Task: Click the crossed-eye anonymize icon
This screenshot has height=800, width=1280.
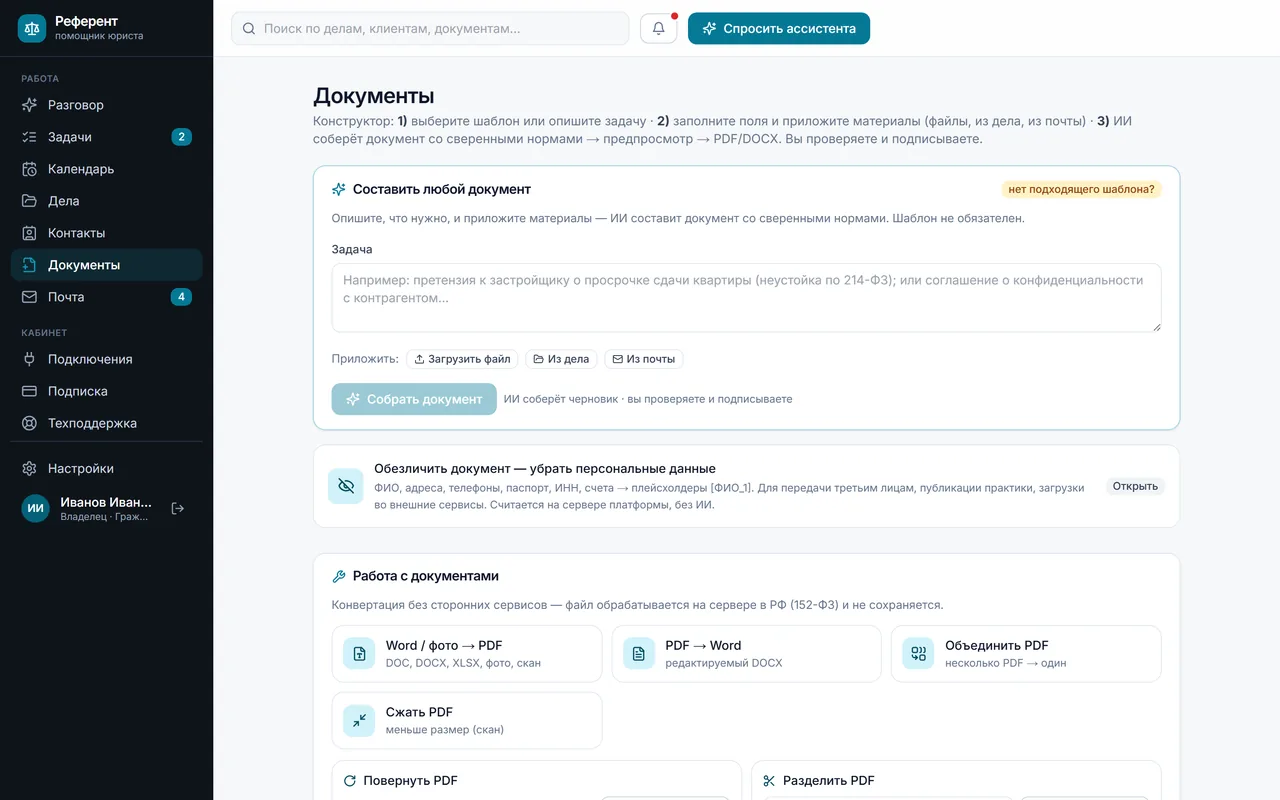Action: [x=346, y=486]
